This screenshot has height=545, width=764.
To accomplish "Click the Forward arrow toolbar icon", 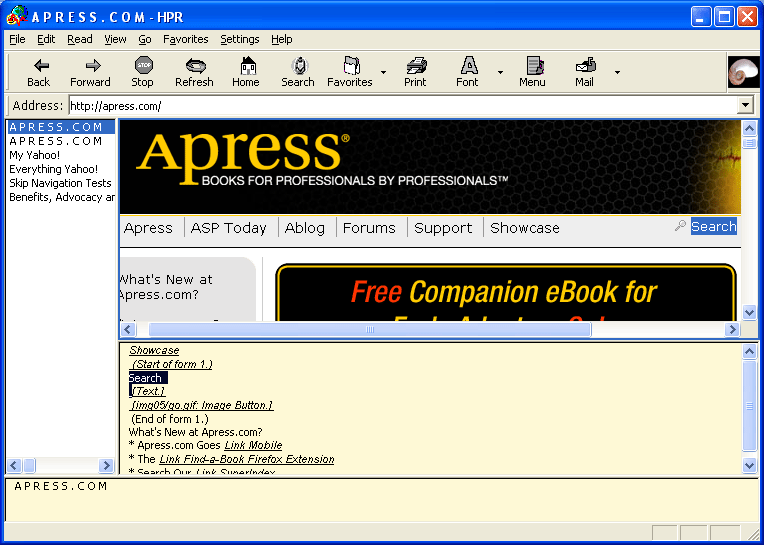I will (93, 65).
